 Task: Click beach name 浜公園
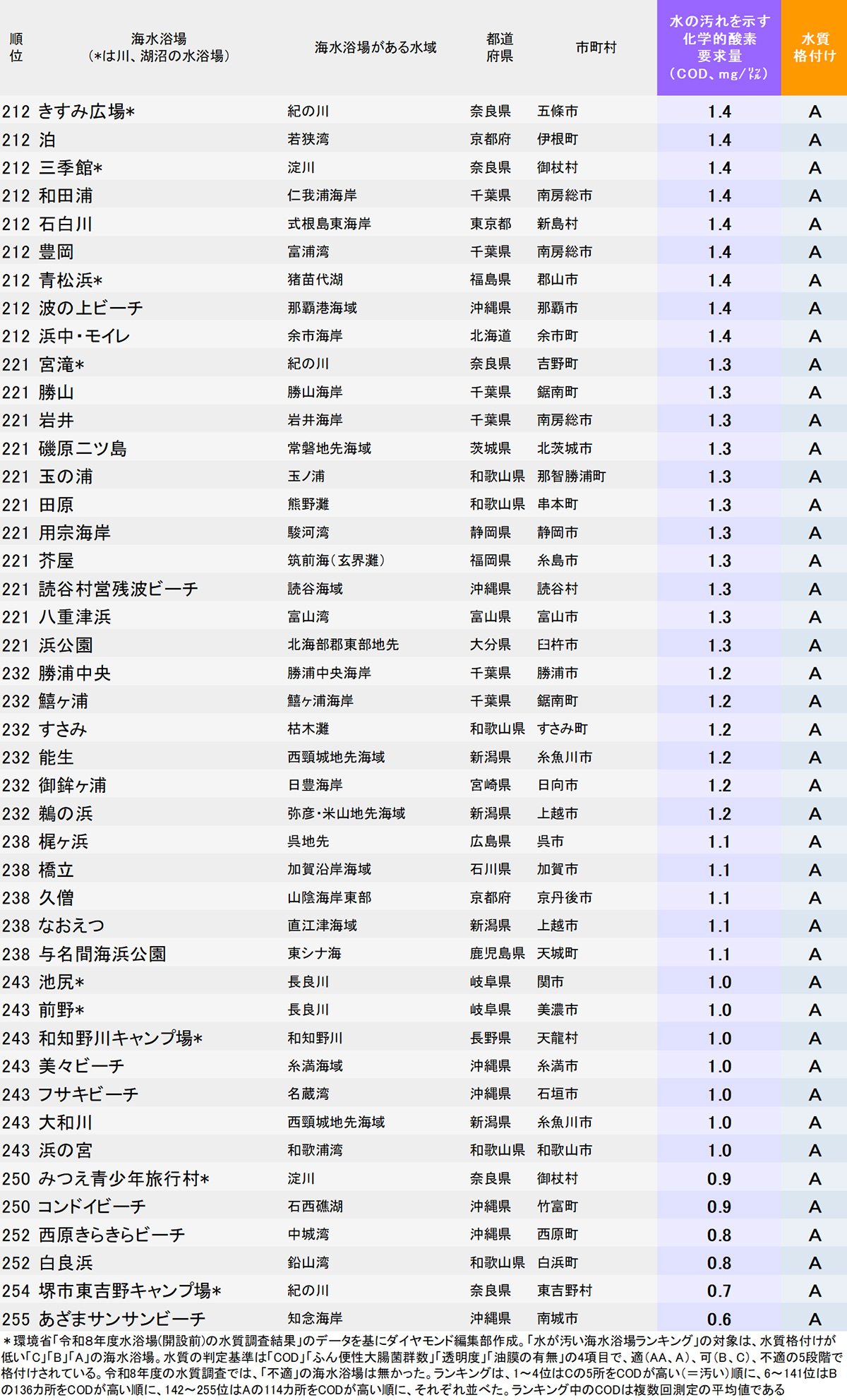66,645
